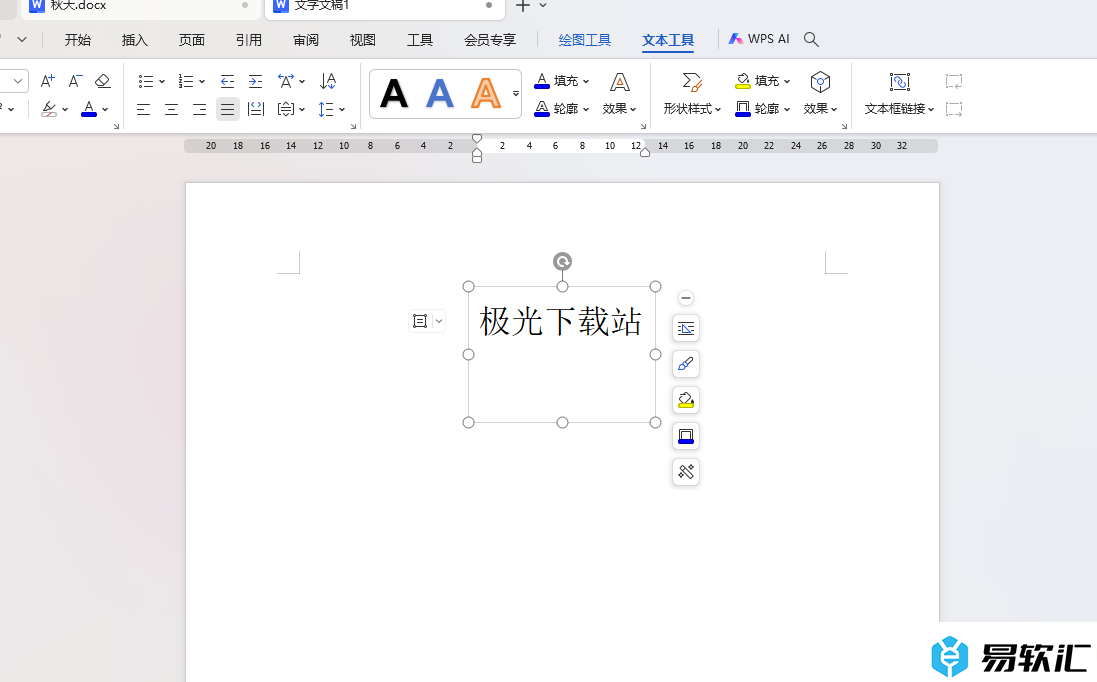Open the text effects 效果 menu
This screenshot has height=682, width=1097.
coord(620,94)
